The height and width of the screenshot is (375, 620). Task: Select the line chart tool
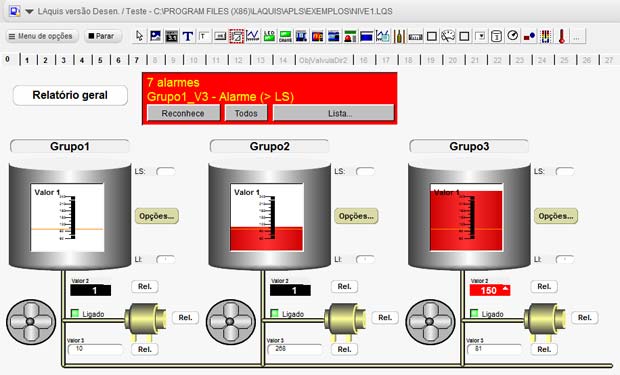tap(253, 36)
